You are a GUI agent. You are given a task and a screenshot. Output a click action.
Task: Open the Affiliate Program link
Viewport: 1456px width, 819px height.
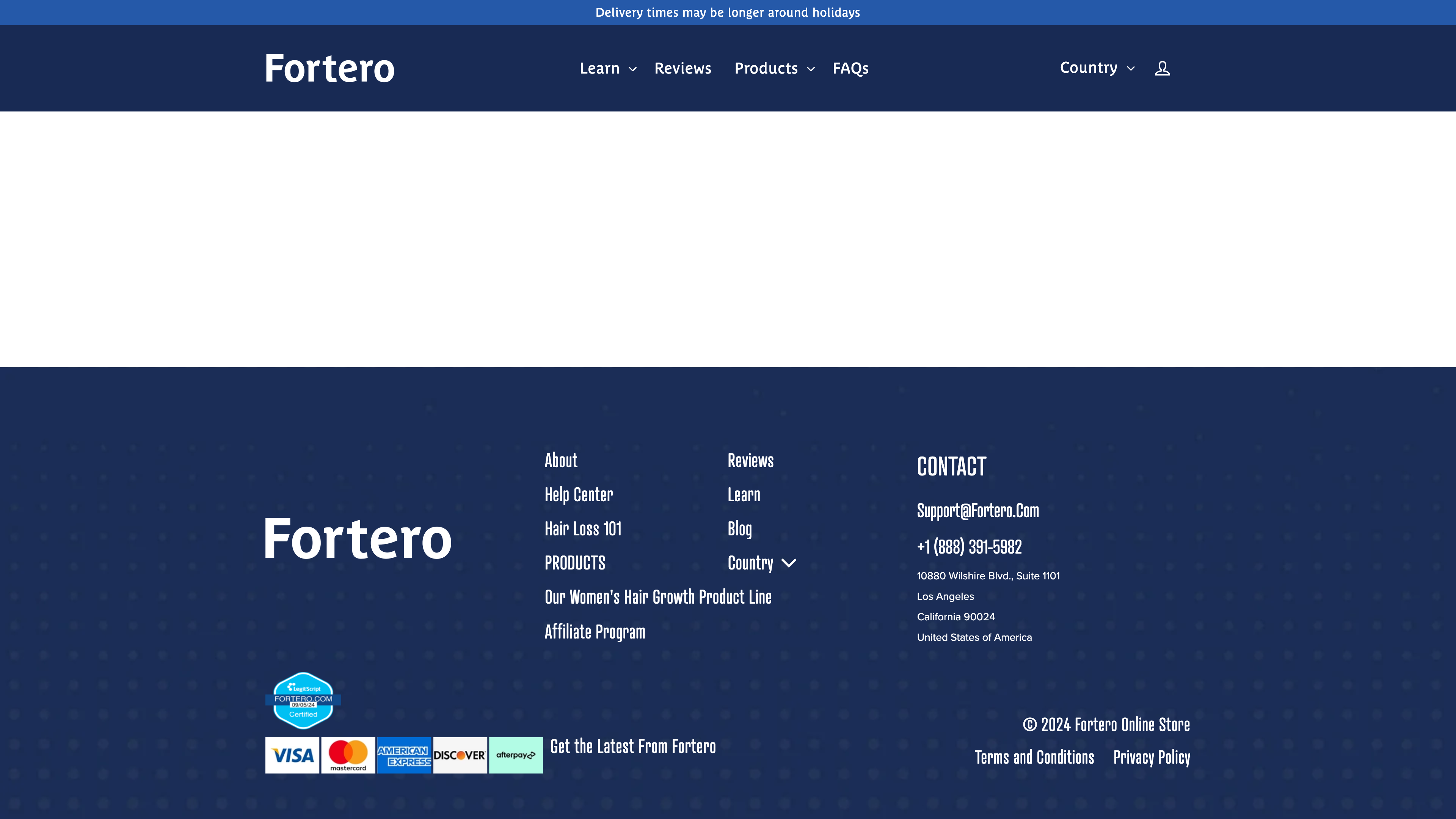[x=595, y=631]
